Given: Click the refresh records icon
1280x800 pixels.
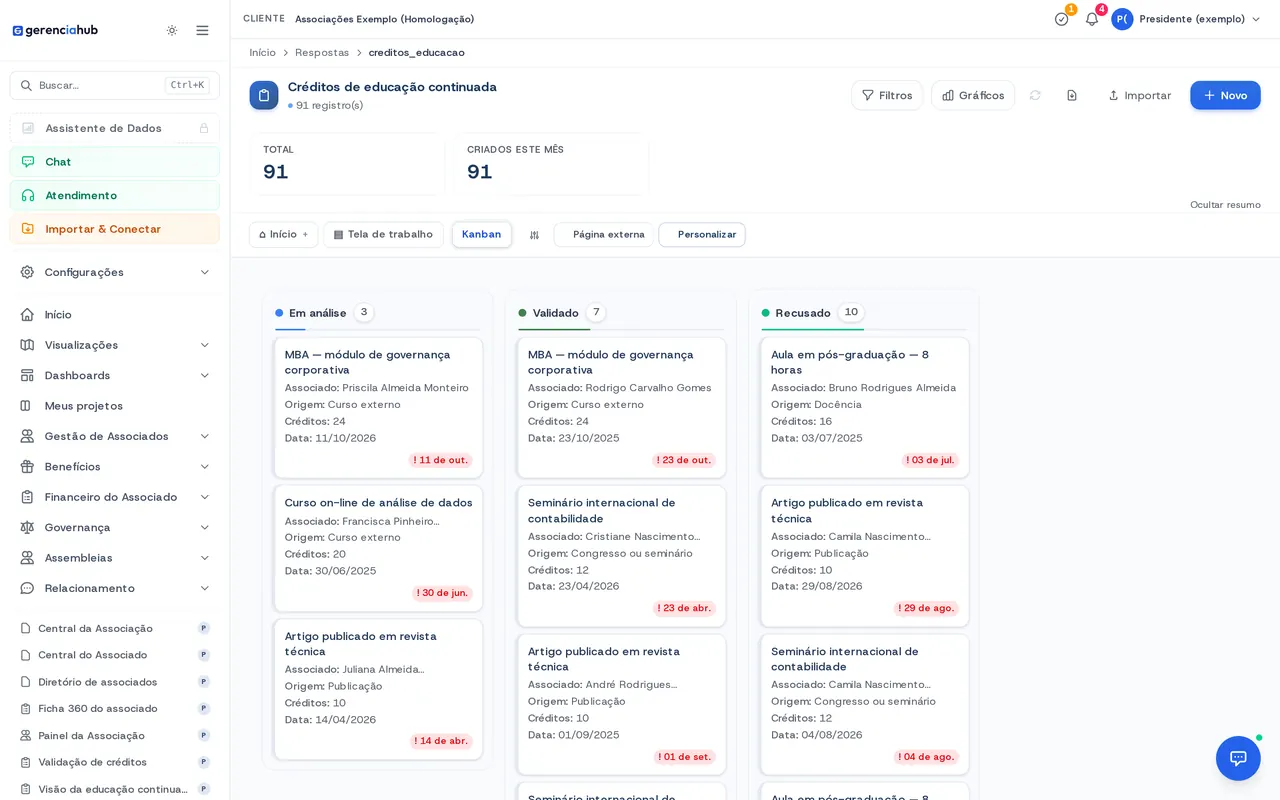Looking at the screenshot, I should pyautogui.click(x=1035, y=95).
